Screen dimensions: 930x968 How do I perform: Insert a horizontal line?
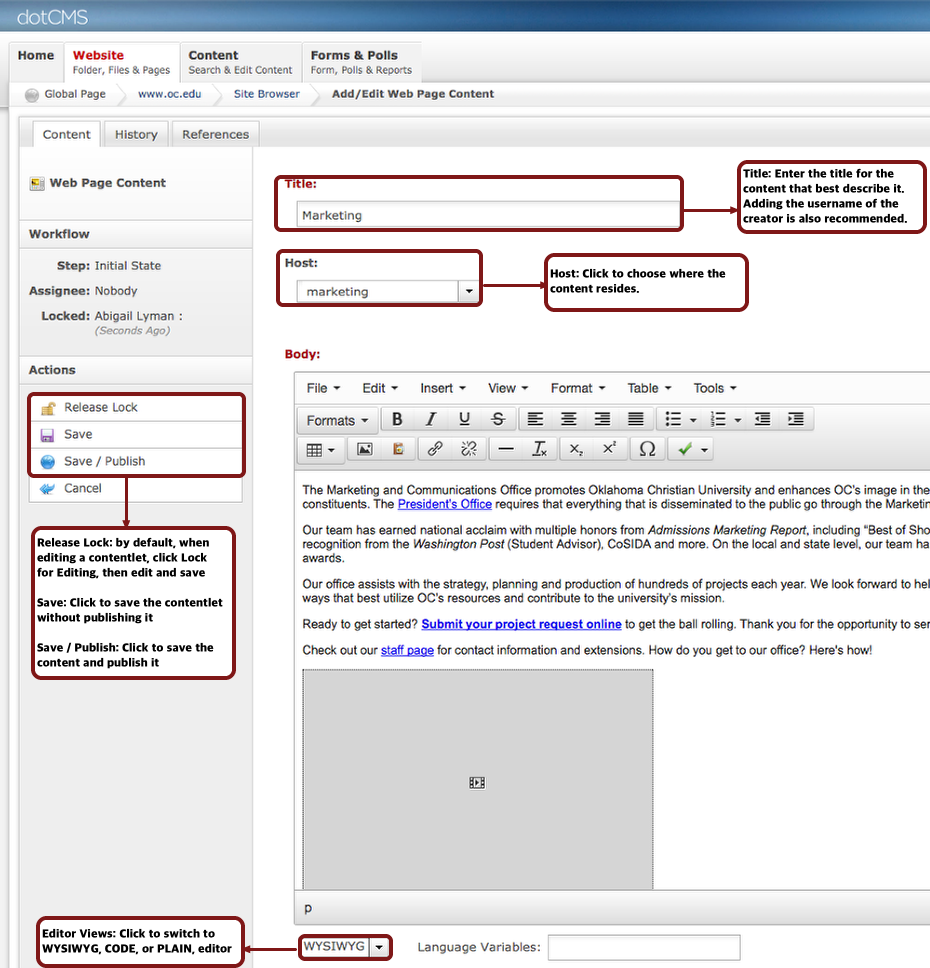point(506,449)
